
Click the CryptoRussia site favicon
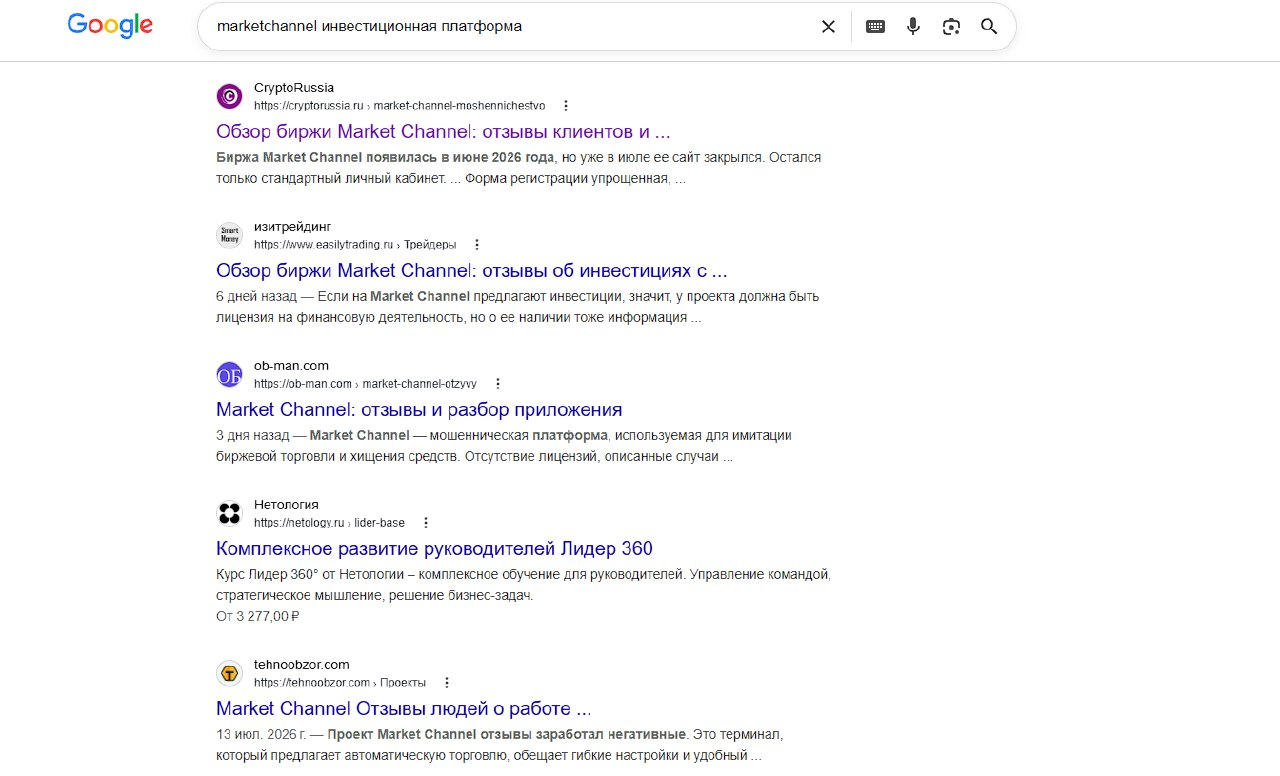coord(229,96)
